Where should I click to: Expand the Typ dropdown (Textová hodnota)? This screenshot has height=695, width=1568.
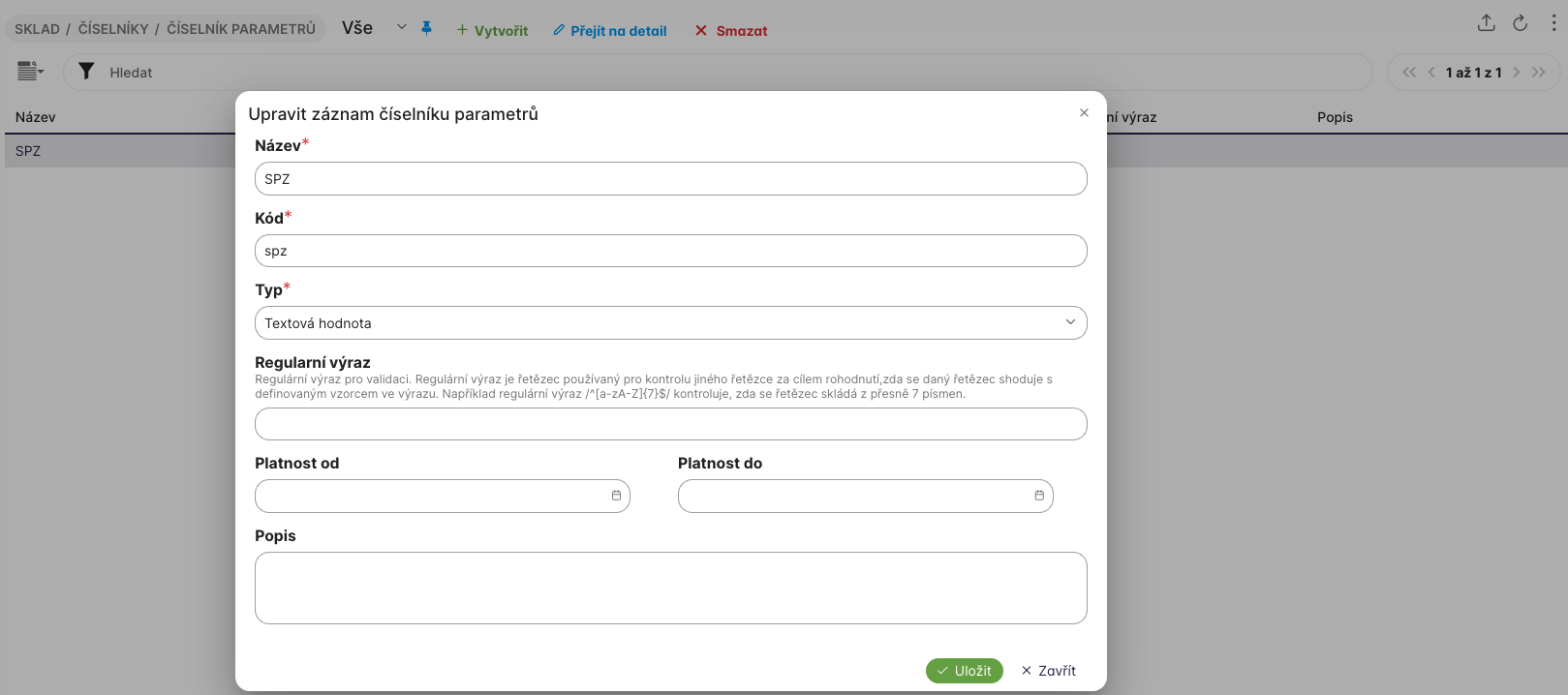pos(1070,322)
